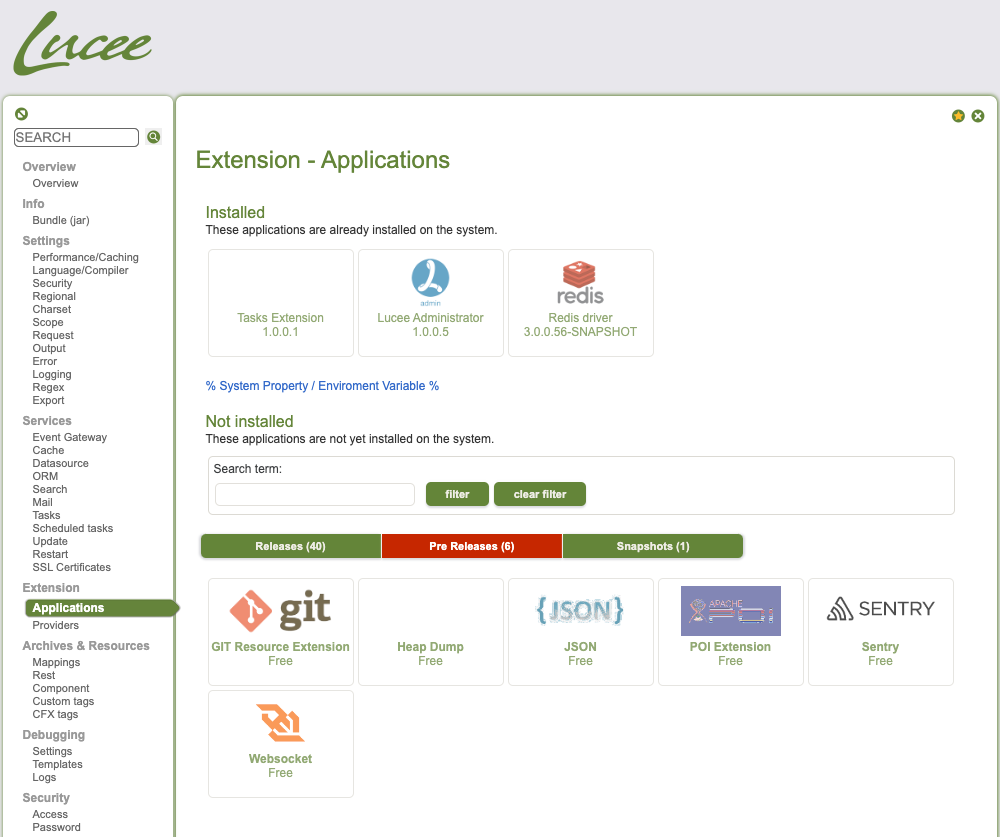Click the magnifier search icon in the sidebar
Image resolution: width=1000 pixels, height=837 pixels.
(x=154, y=137)
